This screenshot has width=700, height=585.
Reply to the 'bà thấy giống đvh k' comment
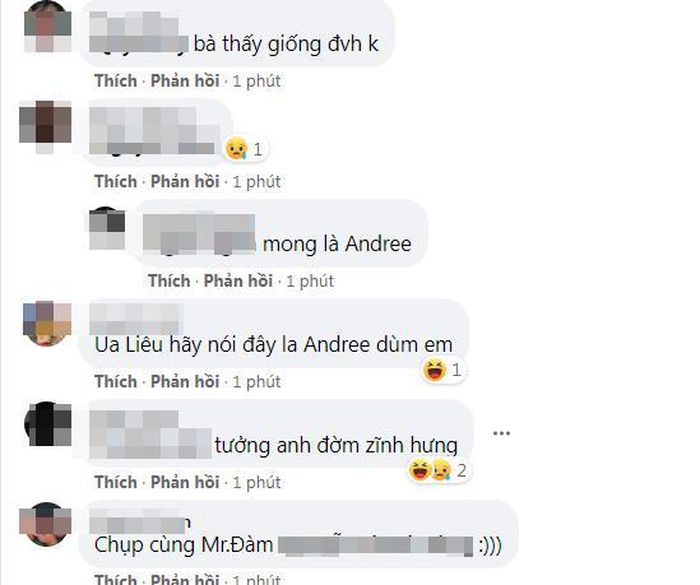click(x=185, y=81)
